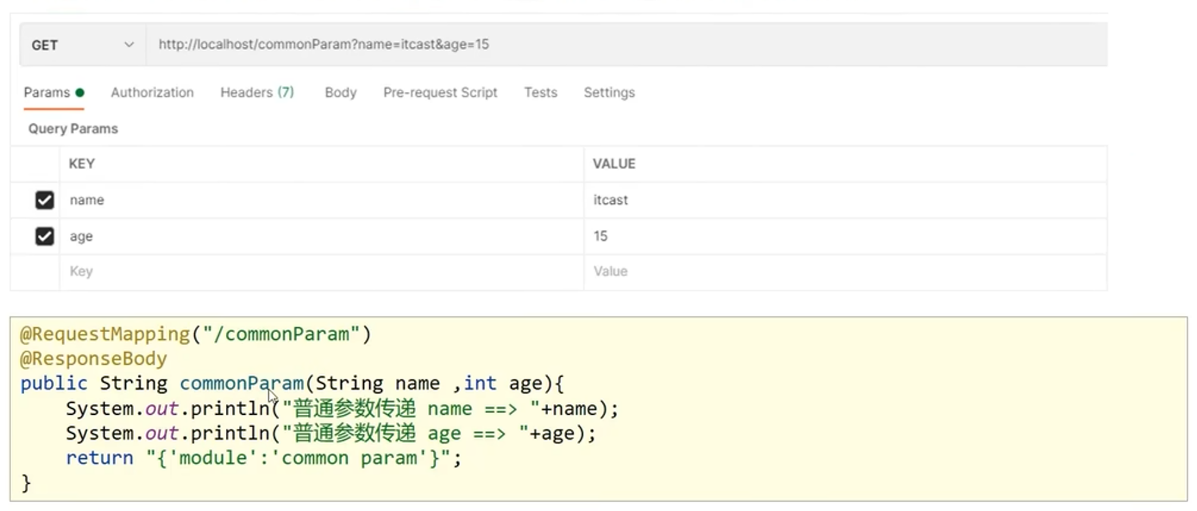Open the Settings tab
The width and height of the screenshot is (1197, 511).
click(x=609, y=92)
